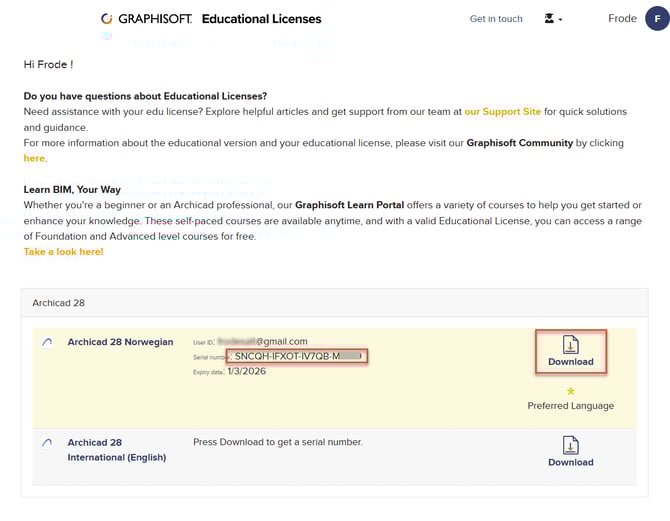
Task: Open the Graphisoft Community here link
Action: pyautogui.click(x=34, y=158)
